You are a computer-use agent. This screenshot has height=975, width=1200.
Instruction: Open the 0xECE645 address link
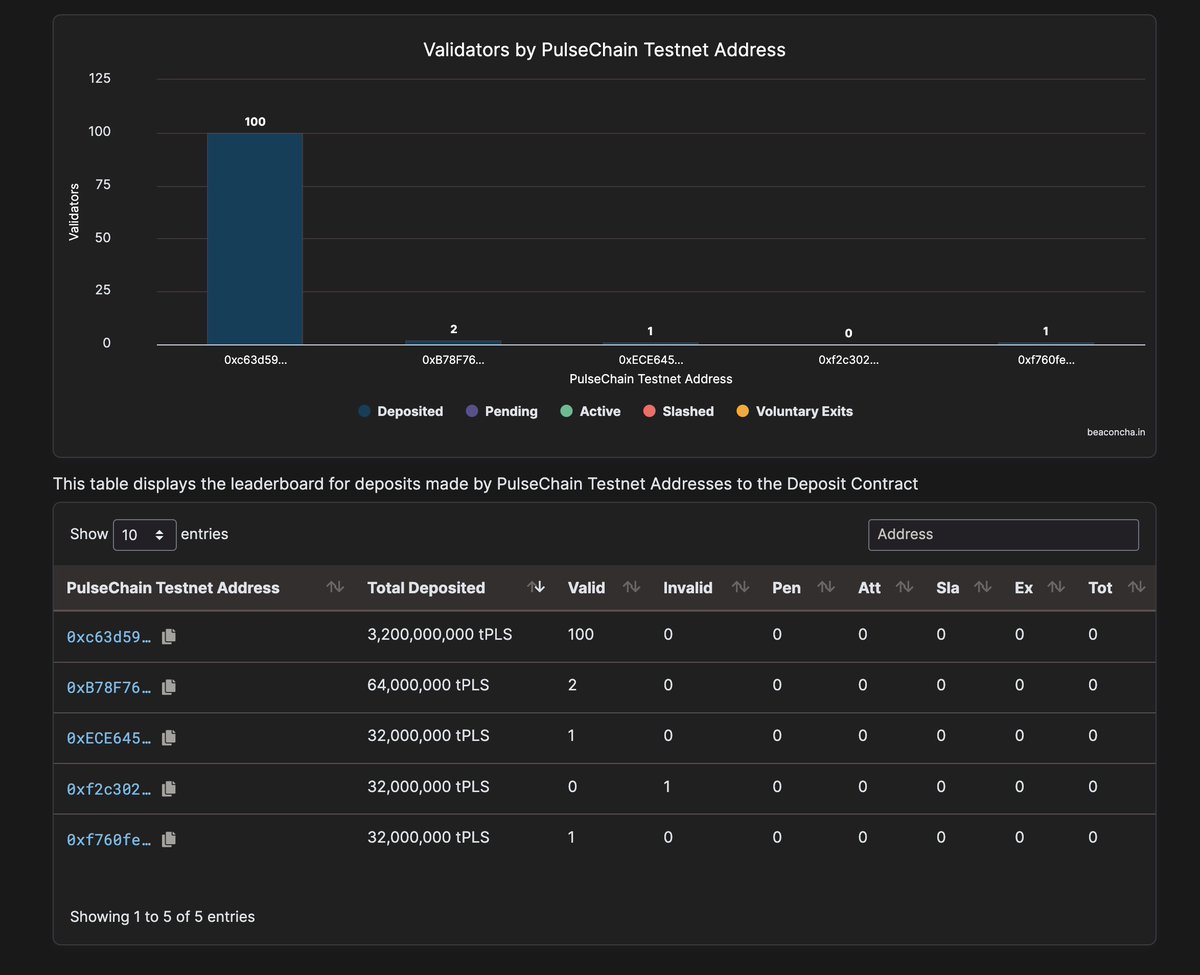click(x=109, y=737)
